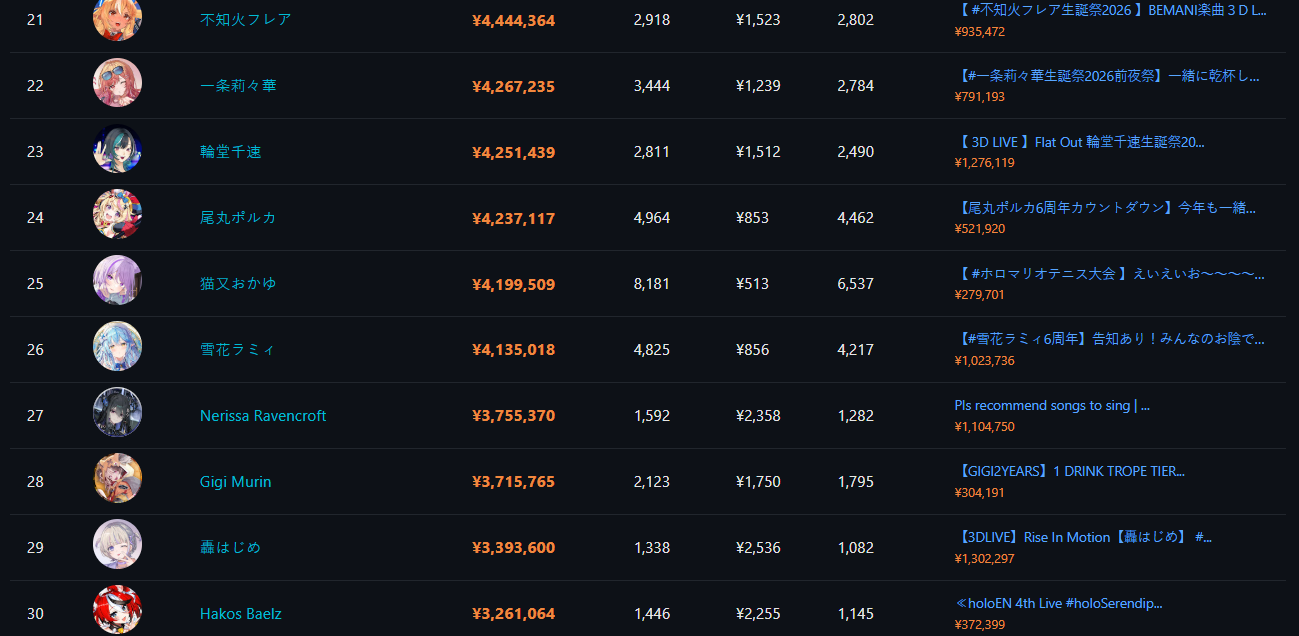The height and width of the screenshot is (636, 1299).
Task: Select Gigi Murin's avatar icon
Action: coord(117,480)
